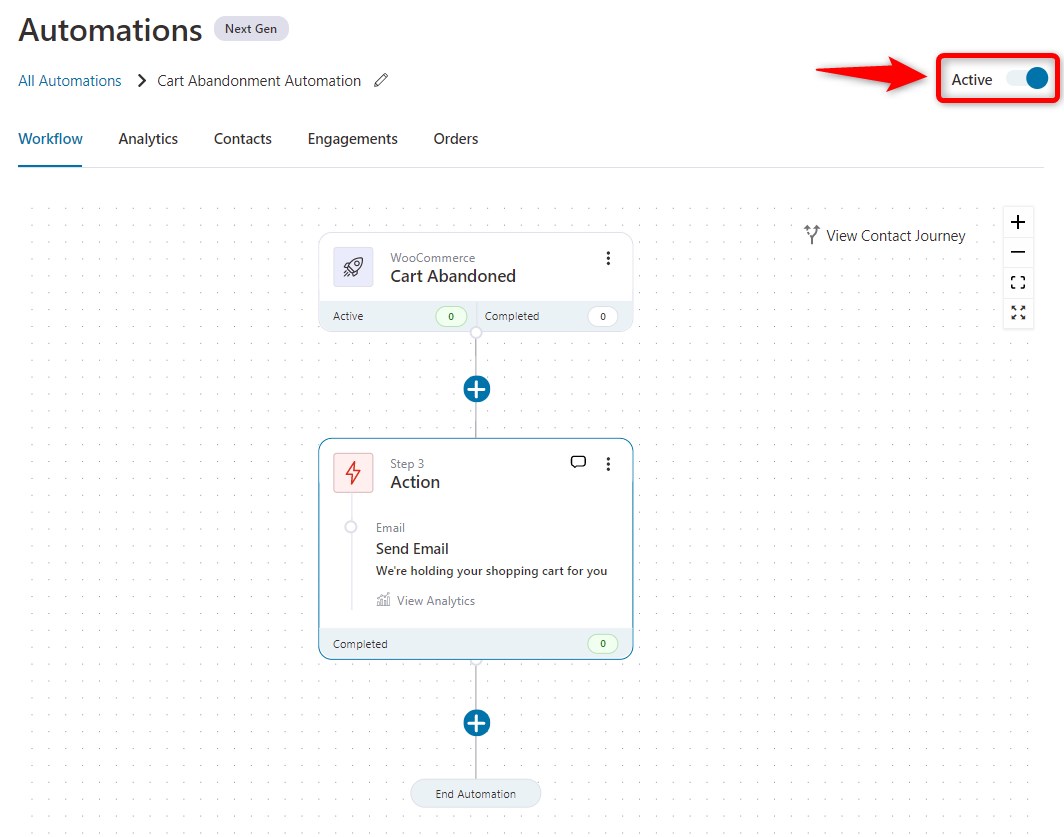Open the Engagements tab
This screenshot has width=1064, height=837.
(x=352, y=138)
